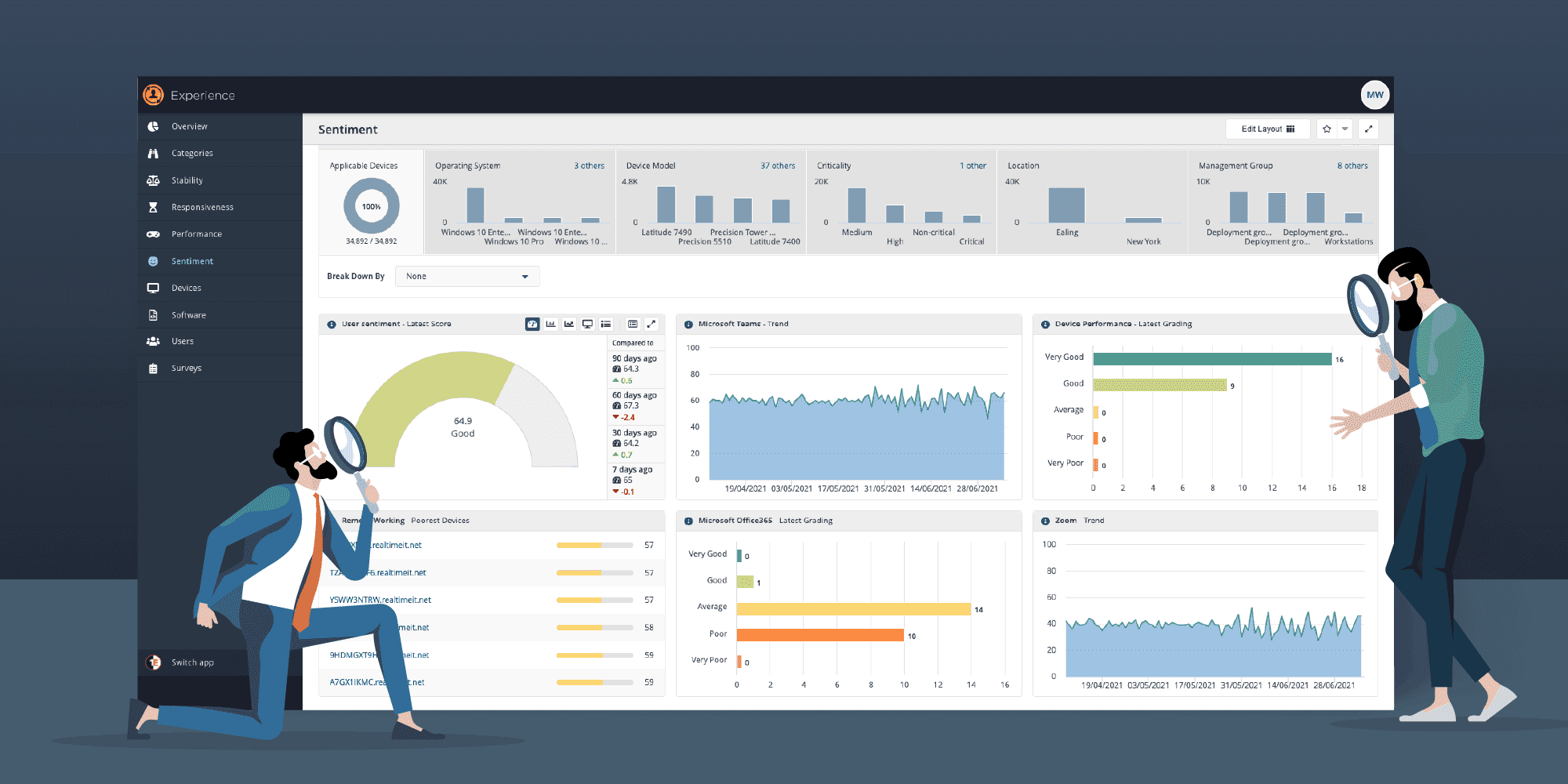This screenshot has width=1568, height=784.
Task: Show the 37 others in Device Model
Action: (x=778, y=165)
